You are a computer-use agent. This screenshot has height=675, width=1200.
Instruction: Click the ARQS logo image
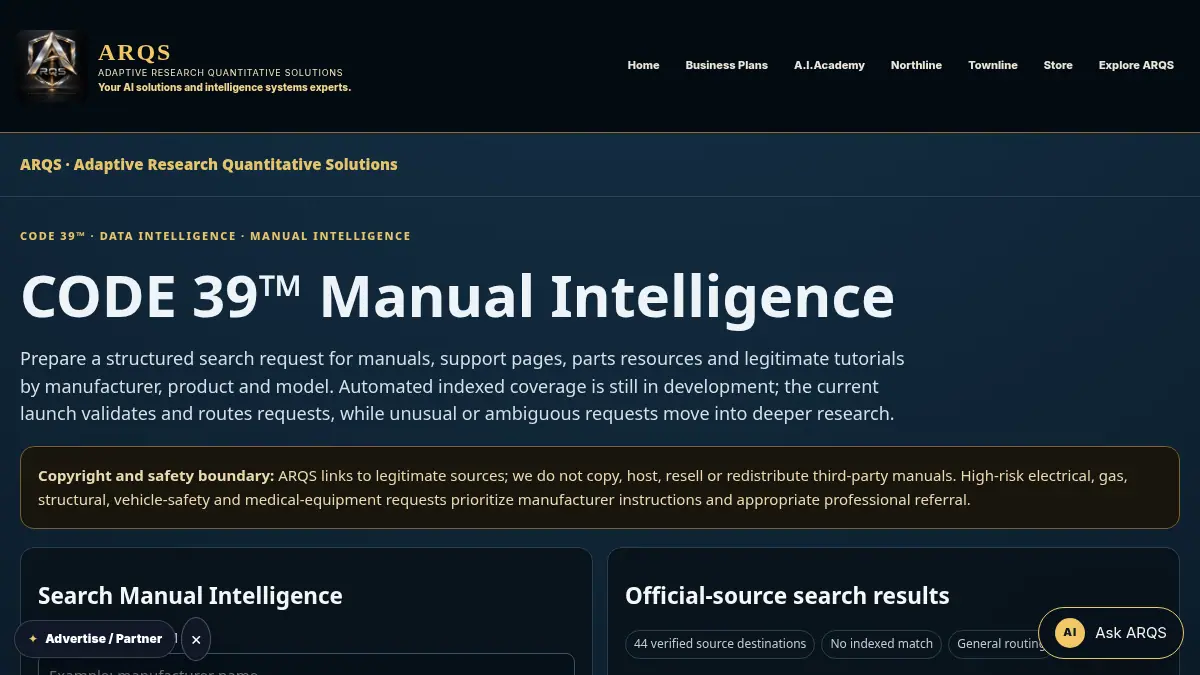(x=51, y=65)
